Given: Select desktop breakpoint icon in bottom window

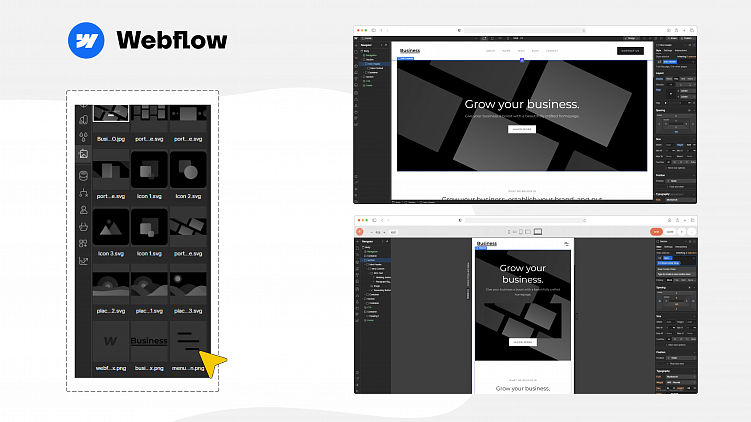Looking at the screenshot, I should (x=538, y=232).
